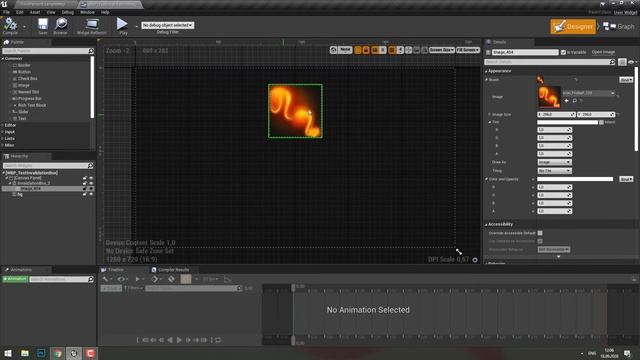The height and width of the screenshot is (360, 640).
Task: Play the animation forward in timeline
Action: click(x=179, y=340)
